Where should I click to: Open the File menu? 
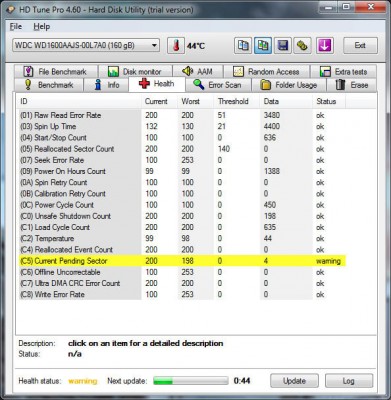(x=16, y=27)
